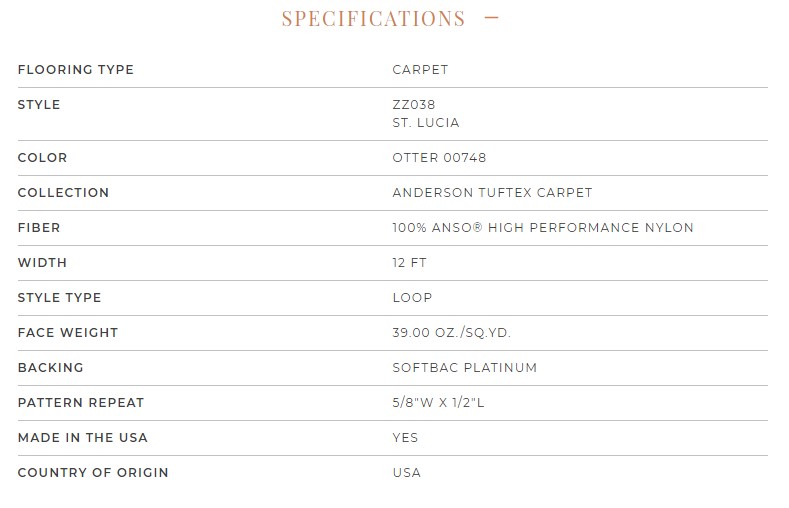This screenshot has width=789, height=508.
Task: Click the 39.00 OZ./SQ.YD. face weight
Action: click(x=451, y=332)
